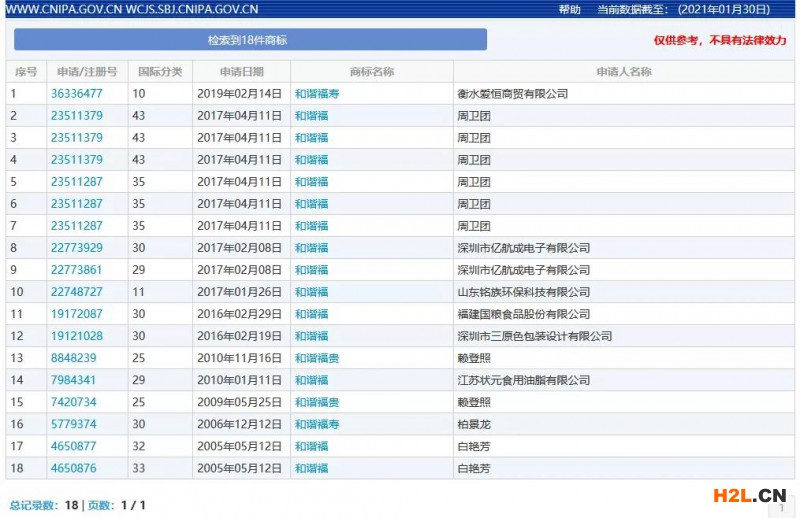The image size is (800, 518).
Task: Open registration number 36336477
Action: pos(77,94)
